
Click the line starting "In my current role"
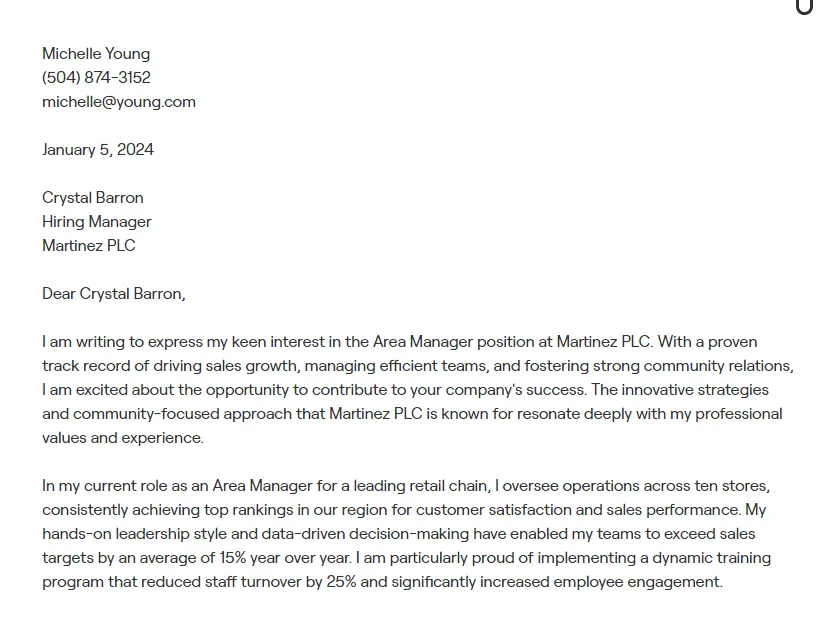pyautogui.click(x=406, y=486)
